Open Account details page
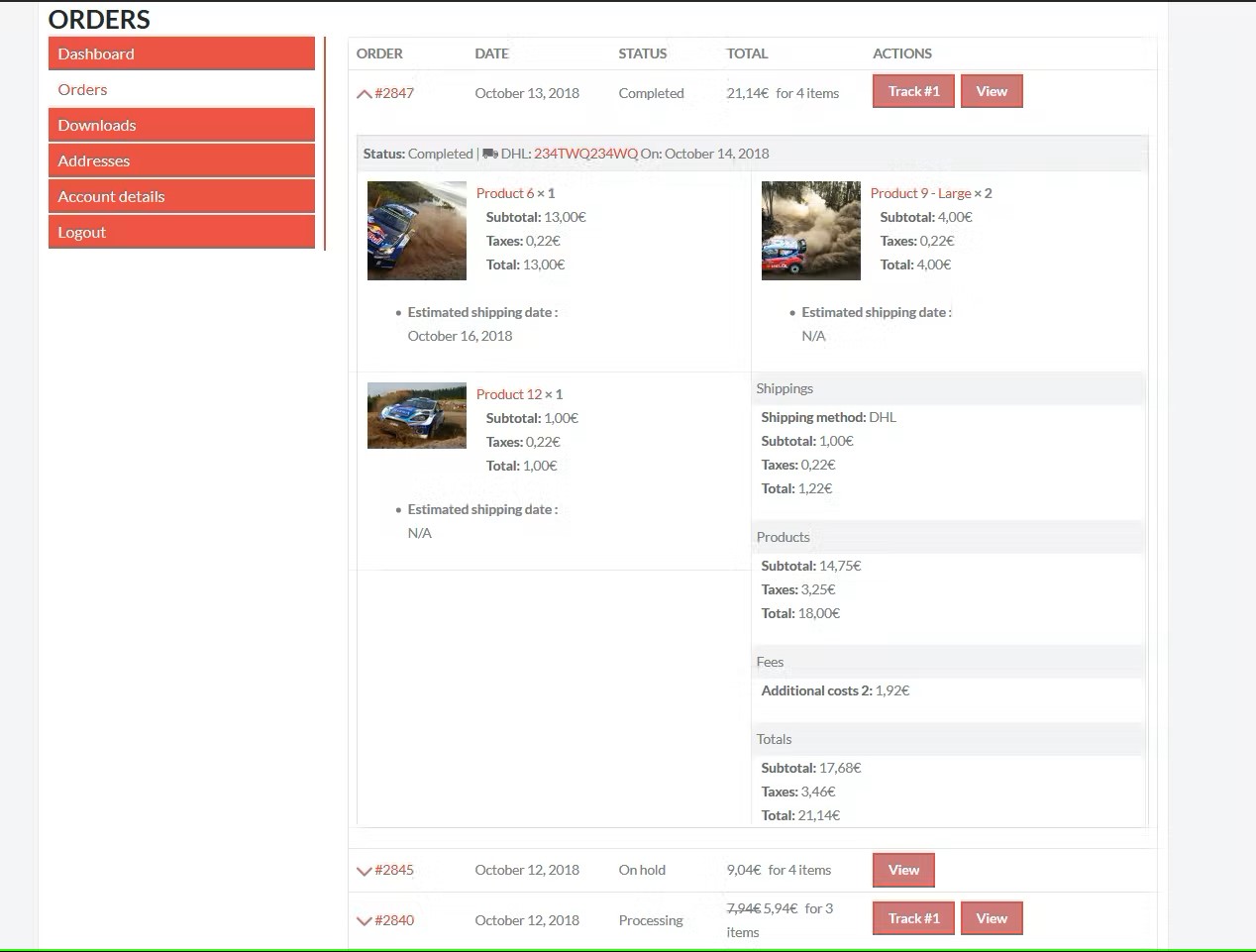 pyautogui.click(x=181, y=196)
